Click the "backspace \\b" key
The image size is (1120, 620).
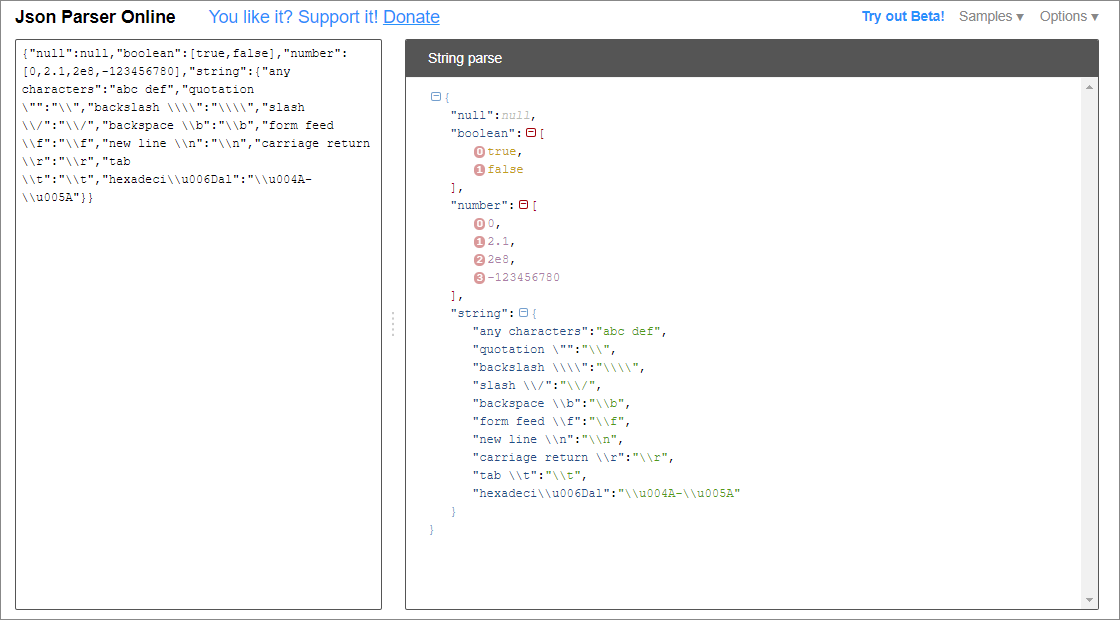click(527, 404)
